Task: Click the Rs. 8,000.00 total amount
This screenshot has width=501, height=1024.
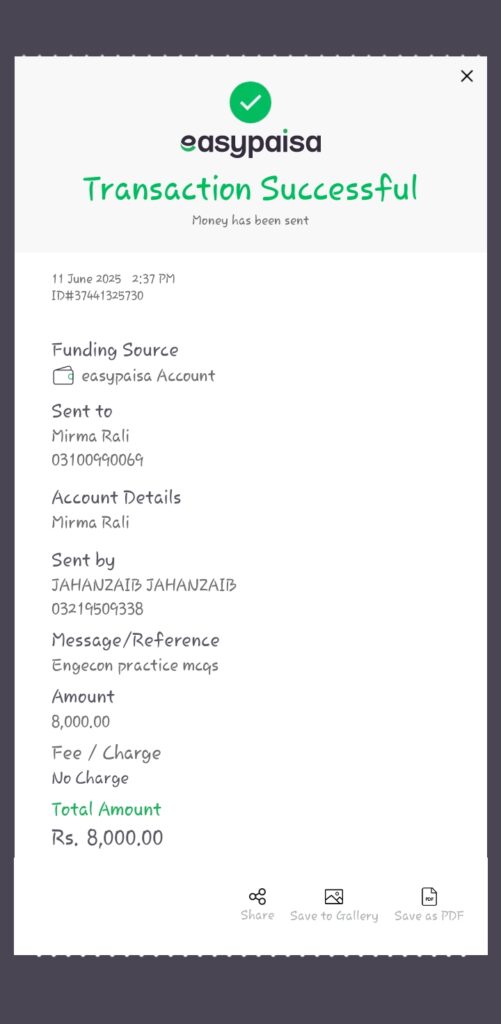Action: point(107,838)
